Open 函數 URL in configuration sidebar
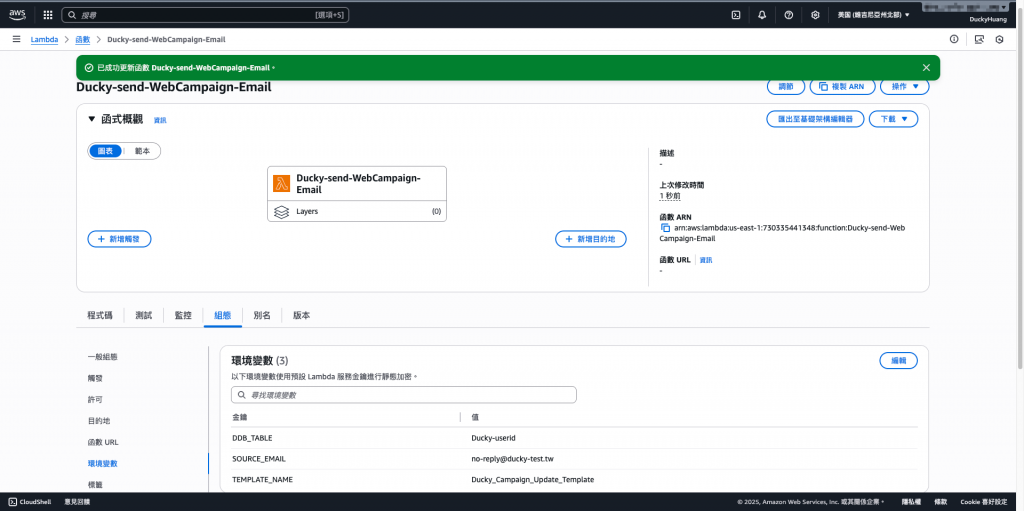 tap(103, 442)
